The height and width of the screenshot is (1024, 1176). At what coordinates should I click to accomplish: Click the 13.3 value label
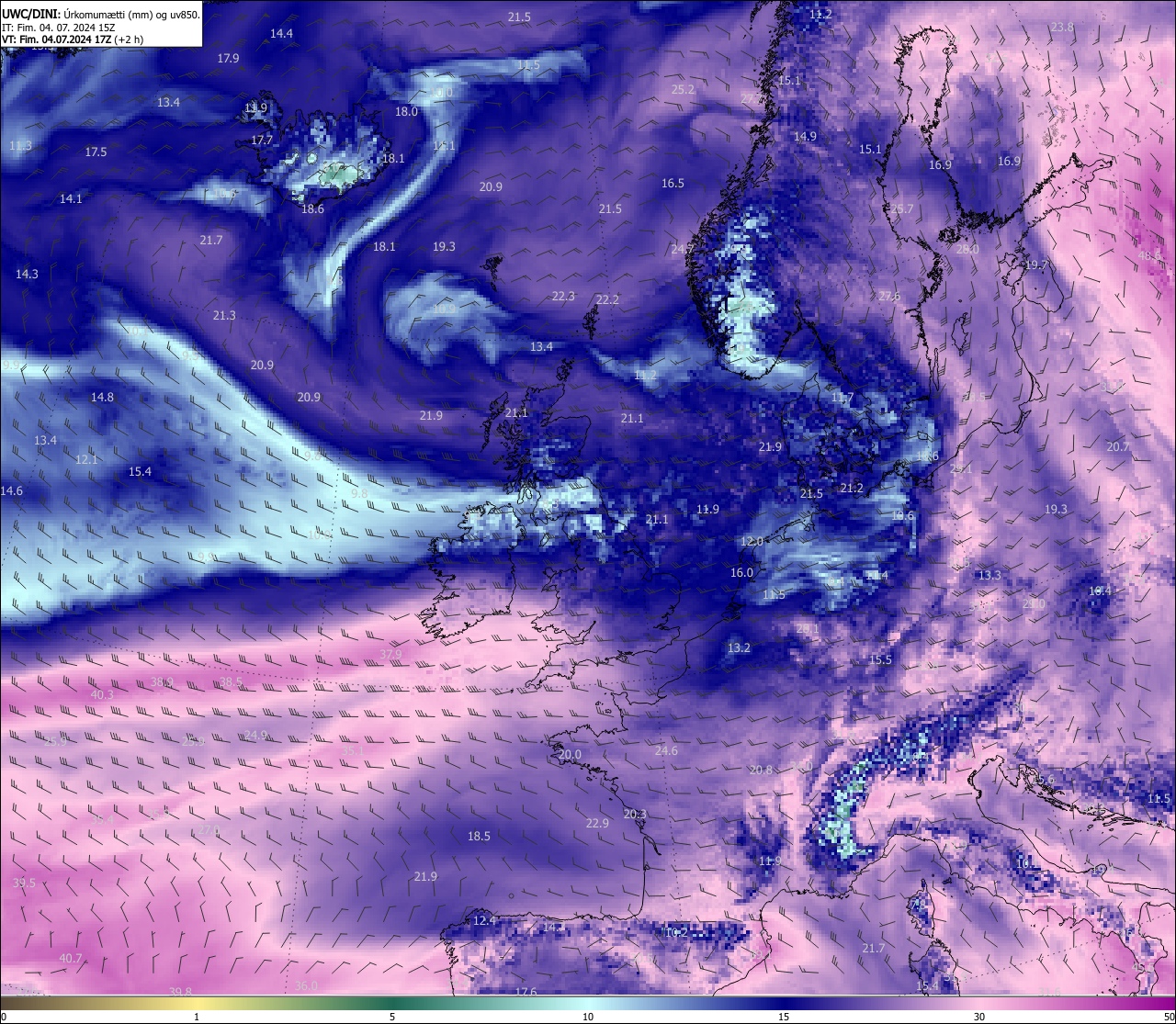(x=989, y=576)
